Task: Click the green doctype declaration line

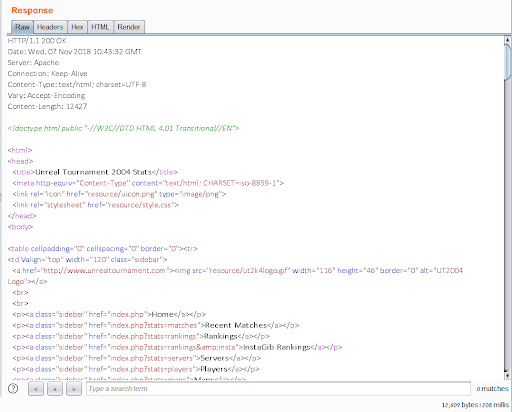Action: pos(123,128)
